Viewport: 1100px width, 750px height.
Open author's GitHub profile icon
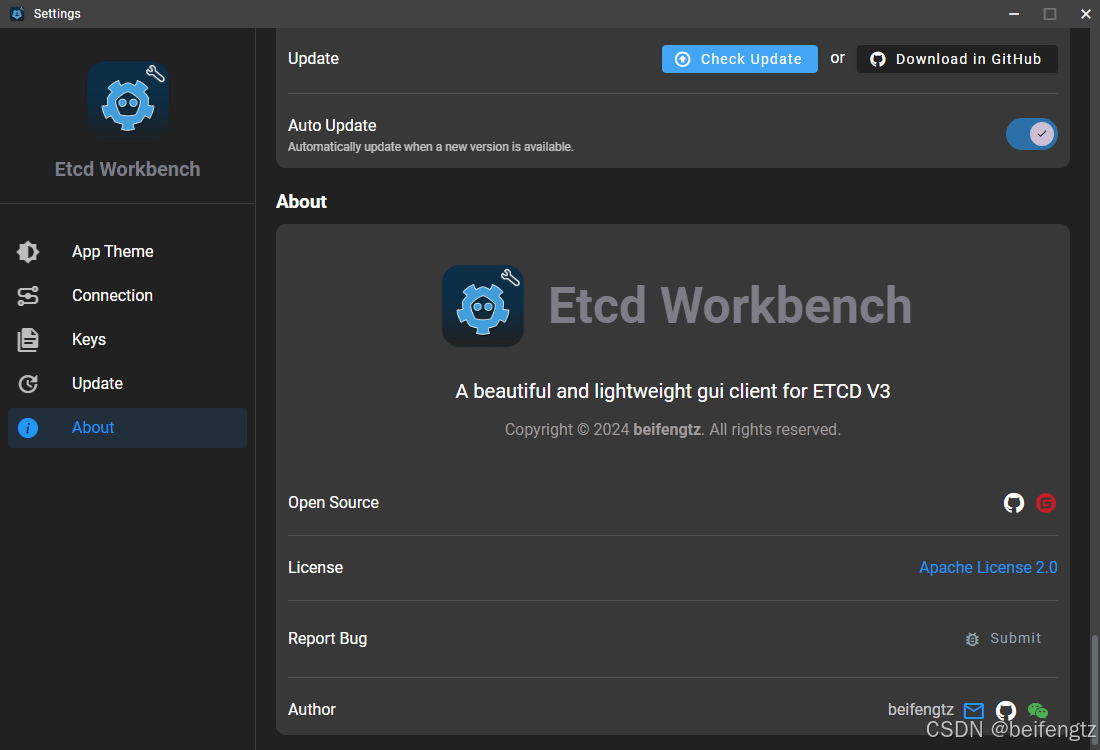(x=1006, y=711)
